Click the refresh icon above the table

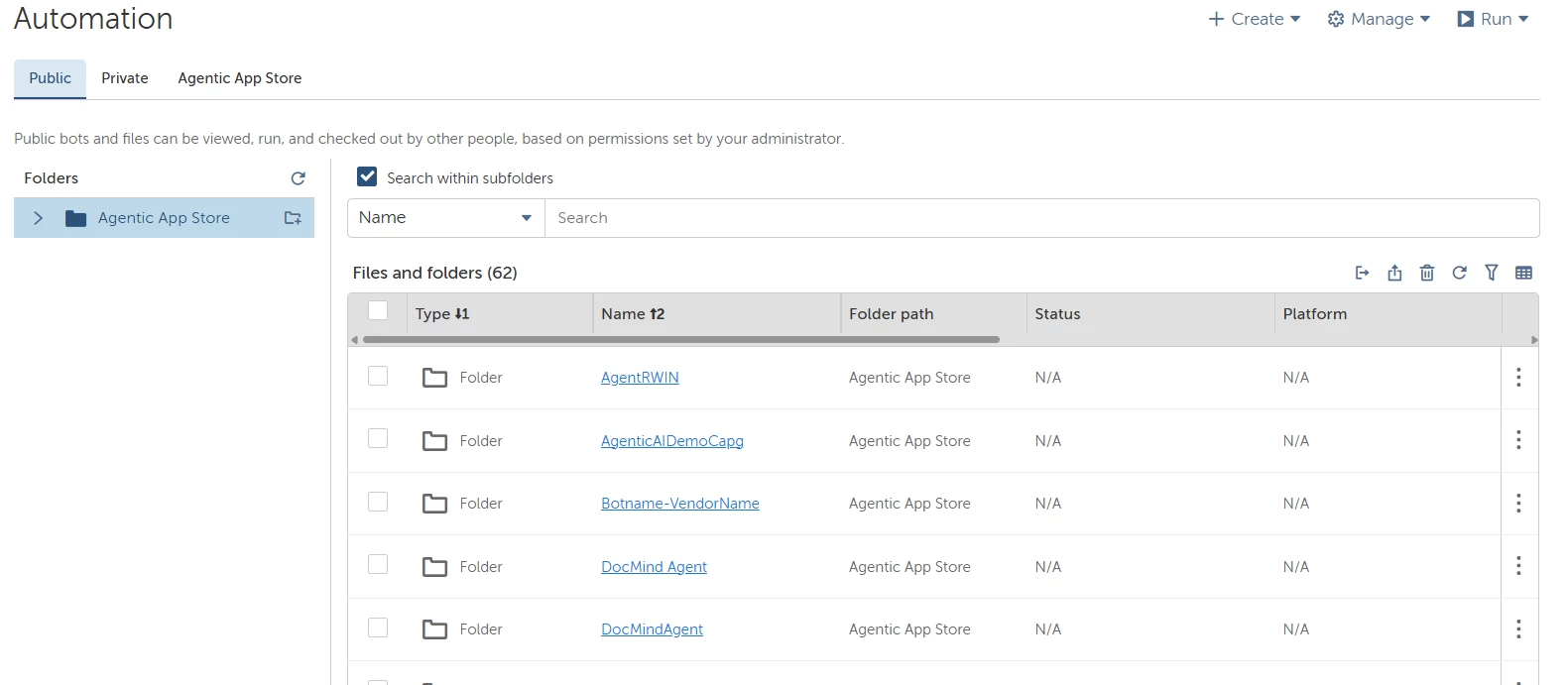[1459, 273]
